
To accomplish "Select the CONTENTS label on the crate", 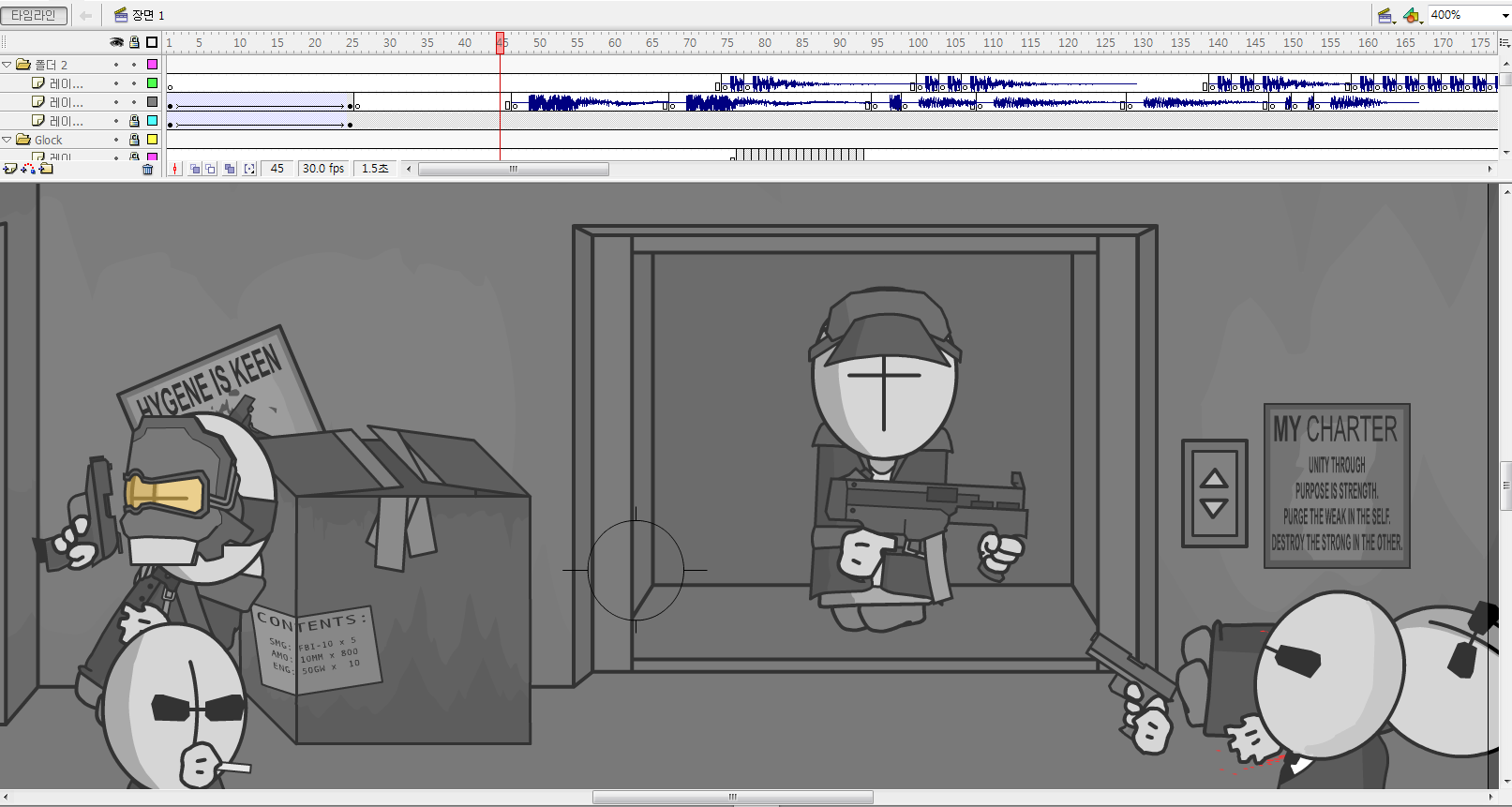I will (317, 649).
